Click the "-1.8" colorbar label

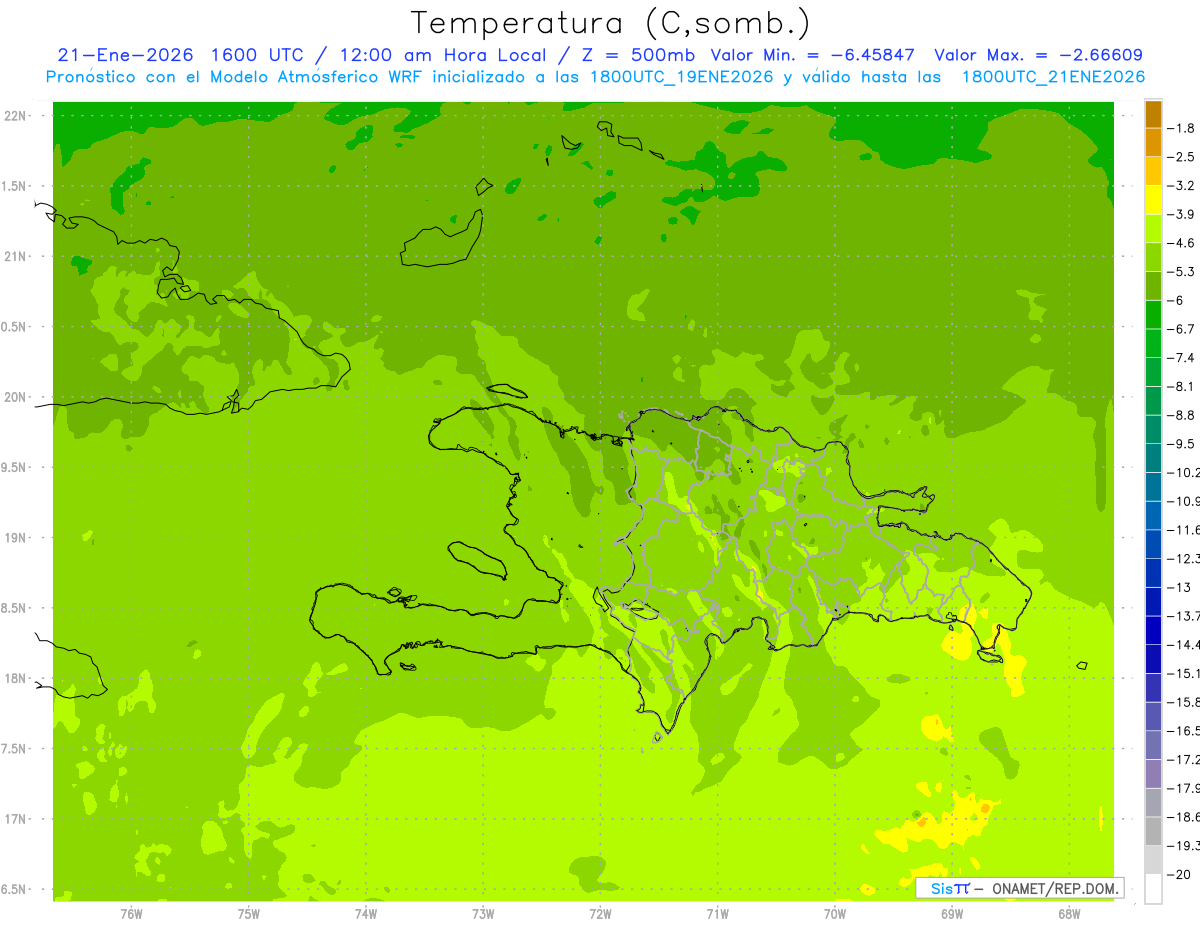(1181, 128)
